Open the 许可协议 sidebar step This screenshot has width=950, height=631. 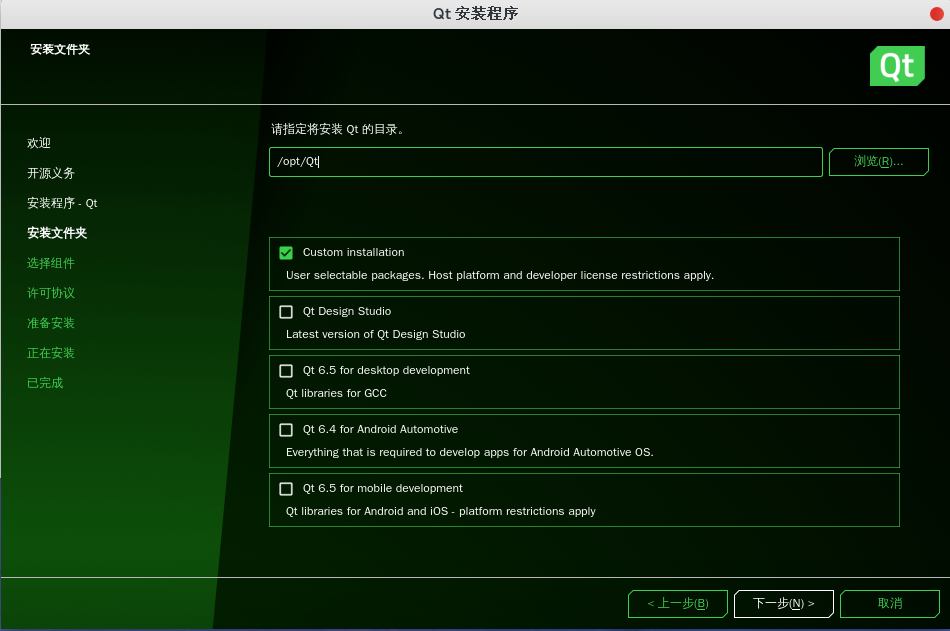[51, 293]
